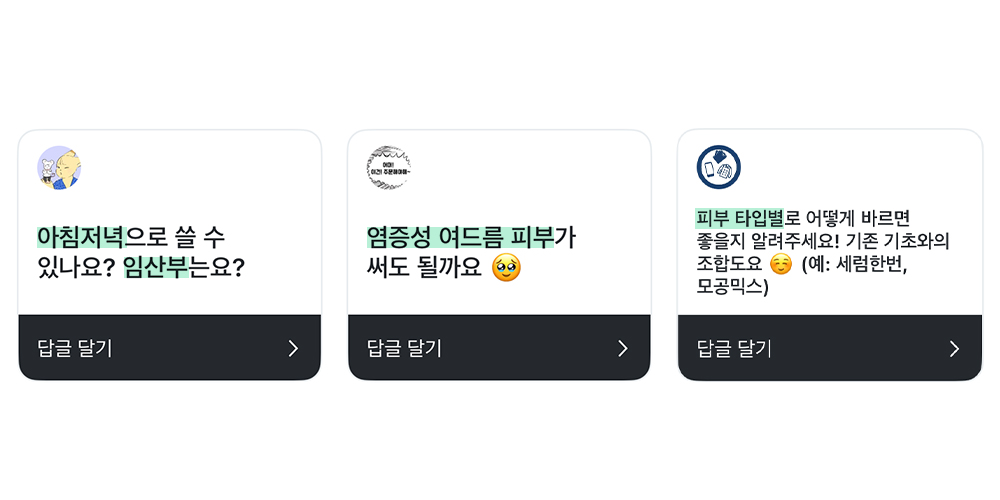Select the 있나요? line in the first card
1000x500 pixels.
pyautogui.click(x=75, y=267)
